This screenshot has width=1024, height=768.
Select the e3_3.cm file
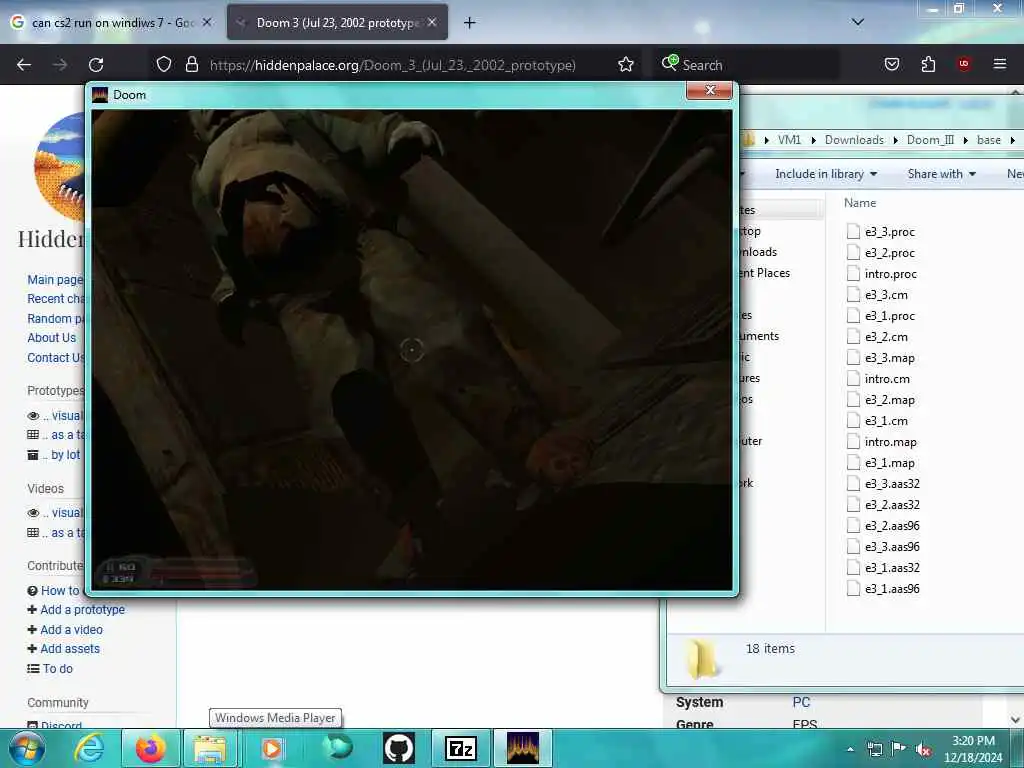pos(886,295)
